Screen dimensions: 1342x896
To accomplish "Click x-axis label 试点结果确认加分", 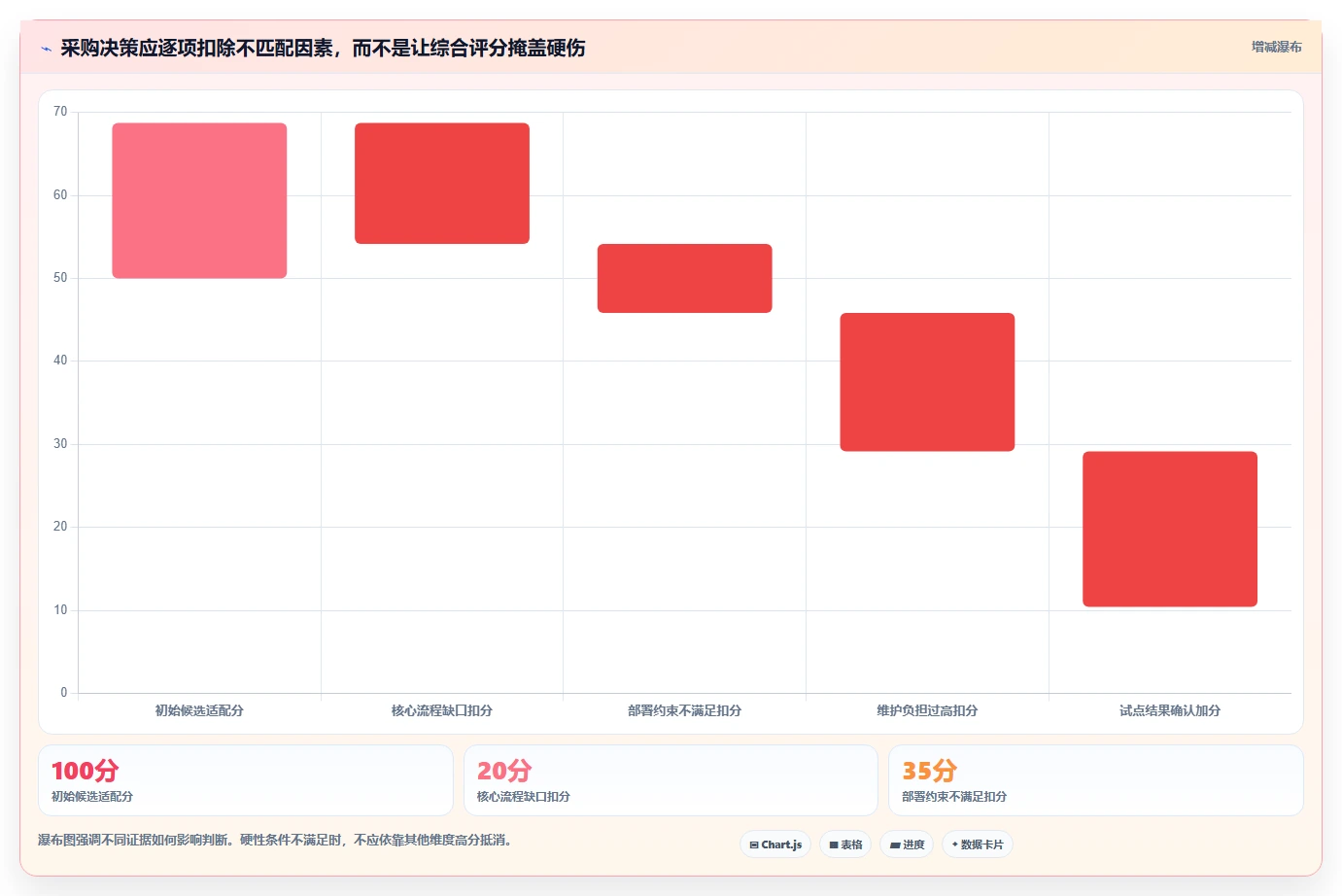I will tap(1170, 710).
